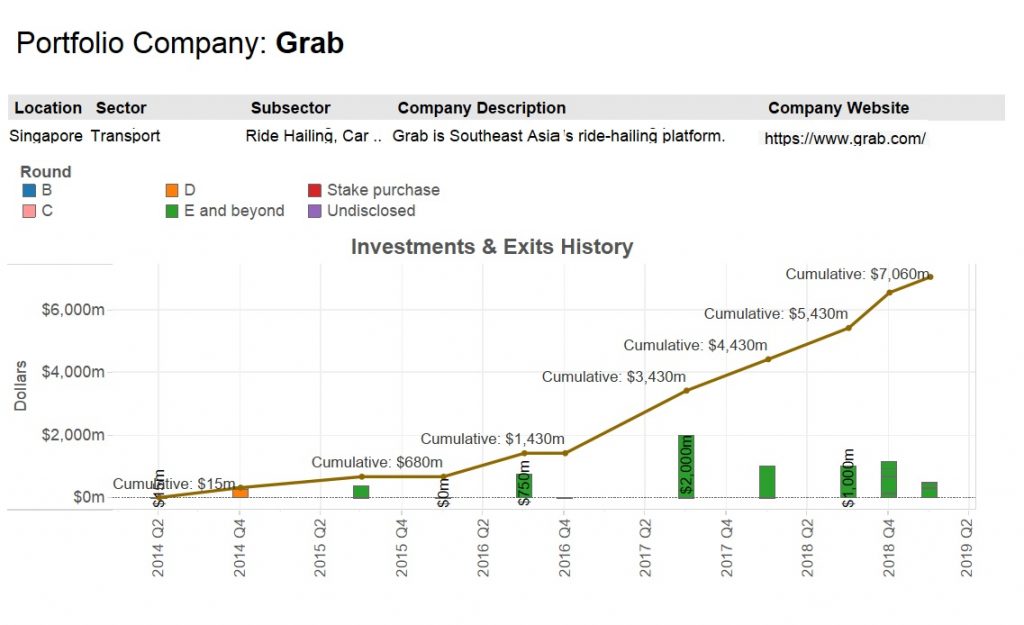Click the Location column header
1024x625 pixels.
pyautogui.click(x=48, y=108)
